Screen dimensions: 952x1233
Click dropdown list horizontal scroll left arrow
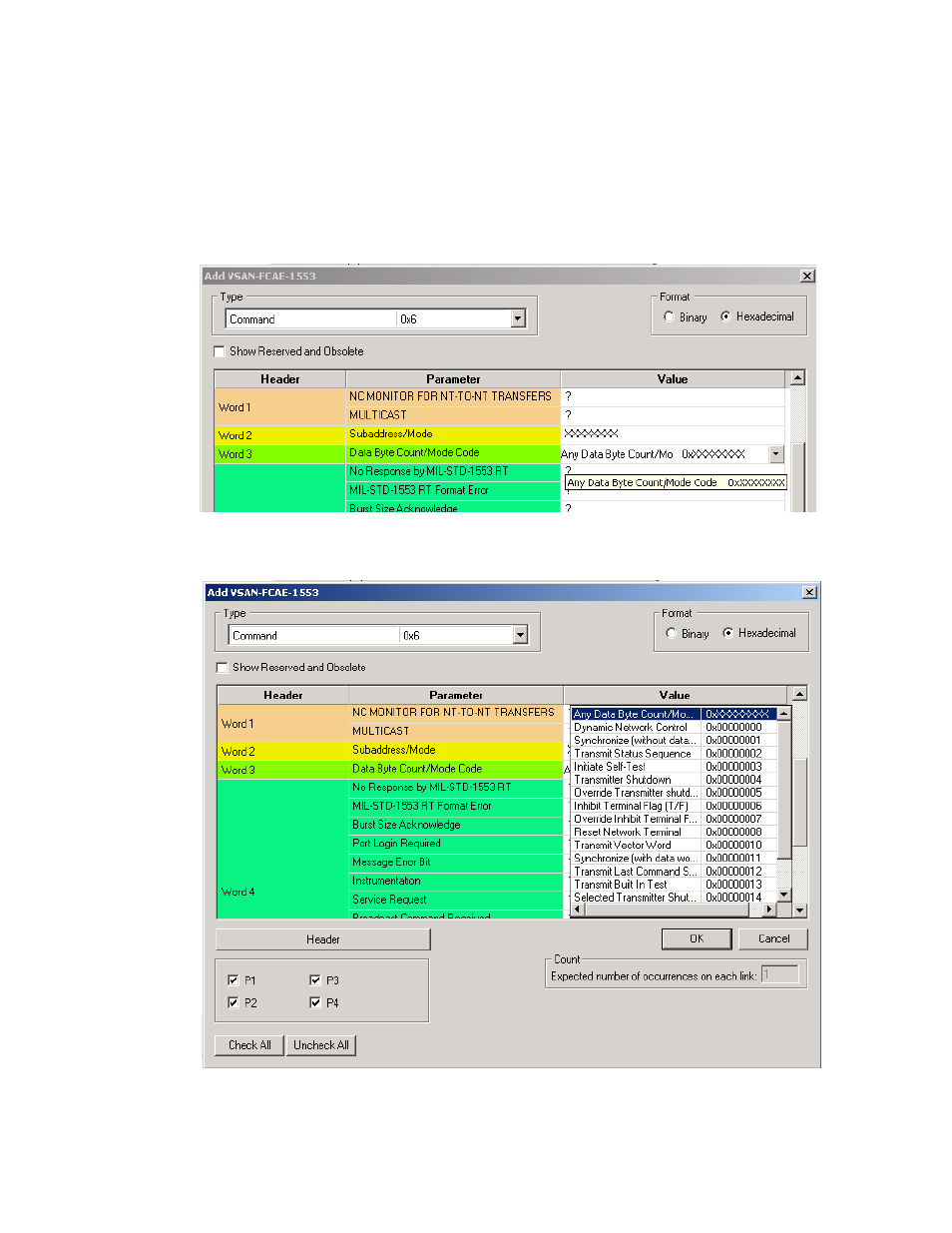577,910
